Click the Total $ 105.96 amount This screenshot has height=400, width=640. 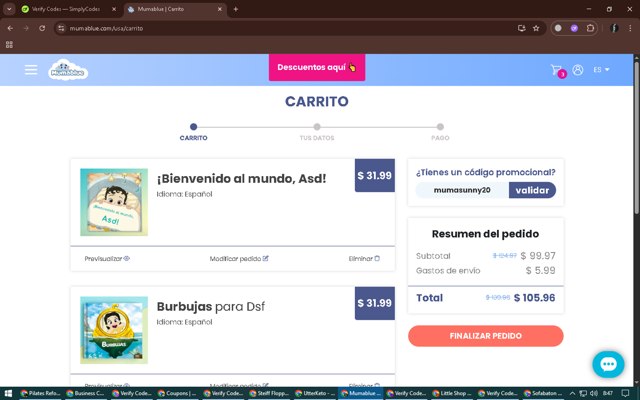pos(534,298)
